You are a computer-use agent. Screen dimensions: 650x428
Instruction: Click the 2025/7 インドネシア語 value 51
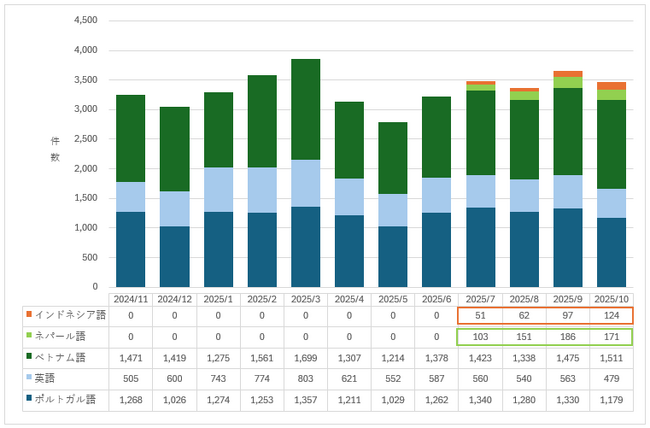click(480, 316)
